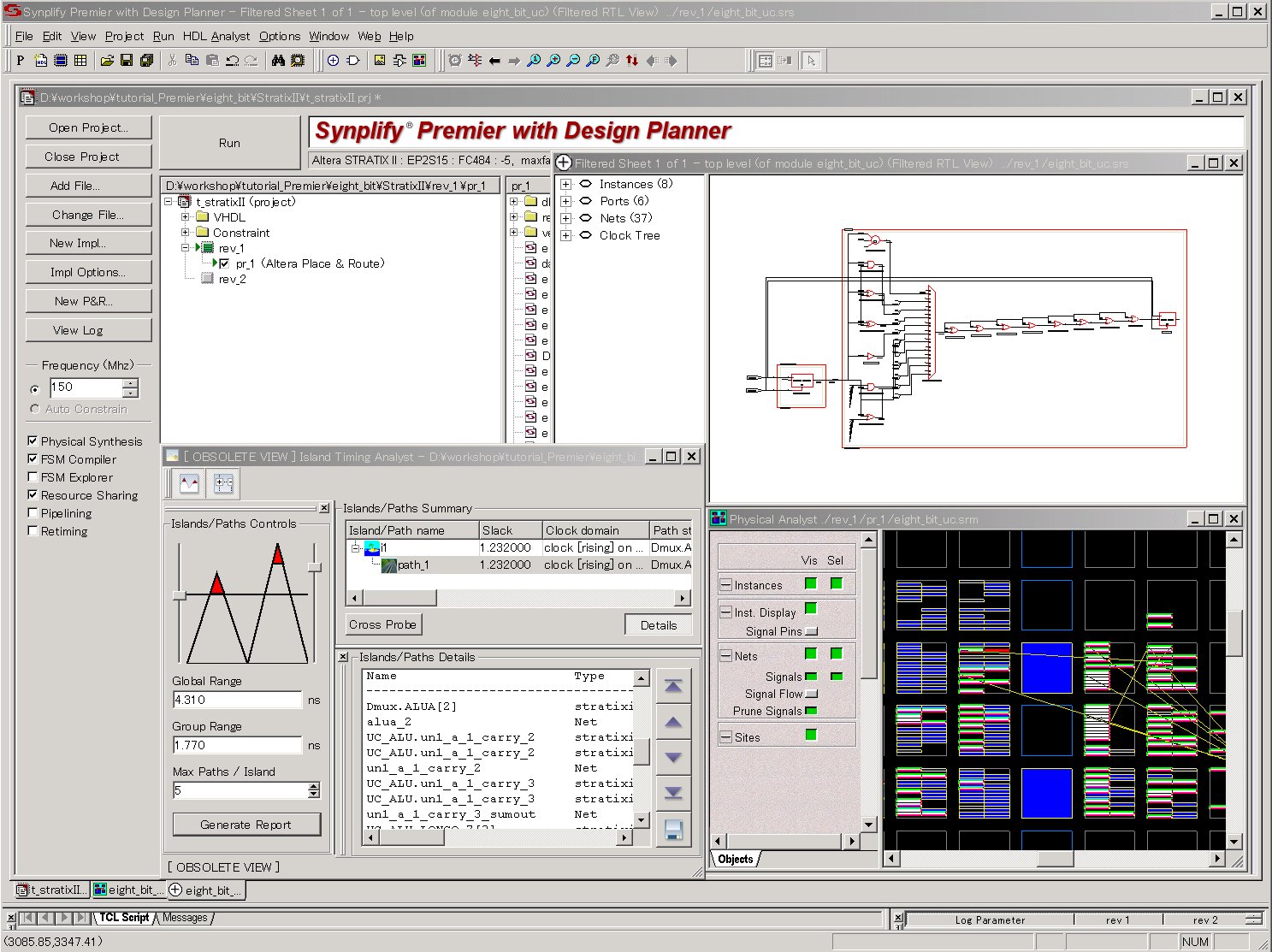Screen dimensions: 1272x952
Task: Toggle the FSM Compiler checkbox
Action: point(33,459)
